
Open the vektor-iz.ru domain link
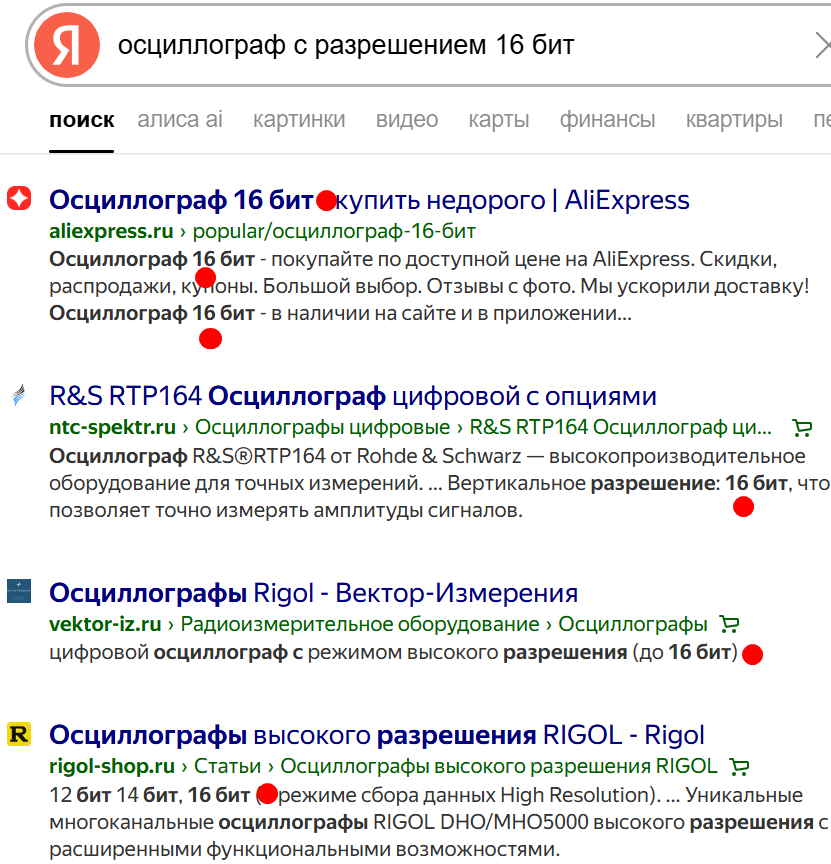(105, 624)
